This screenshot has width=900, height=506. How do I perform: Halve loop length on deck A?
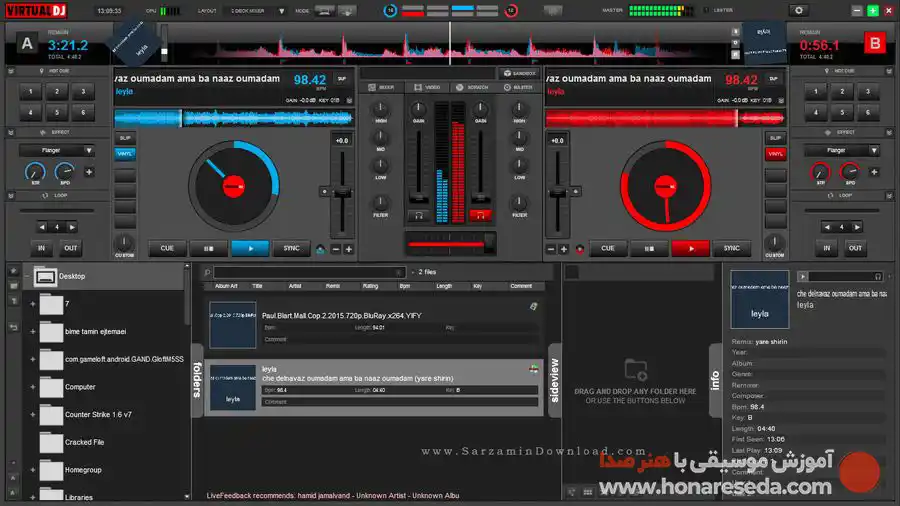42,227
